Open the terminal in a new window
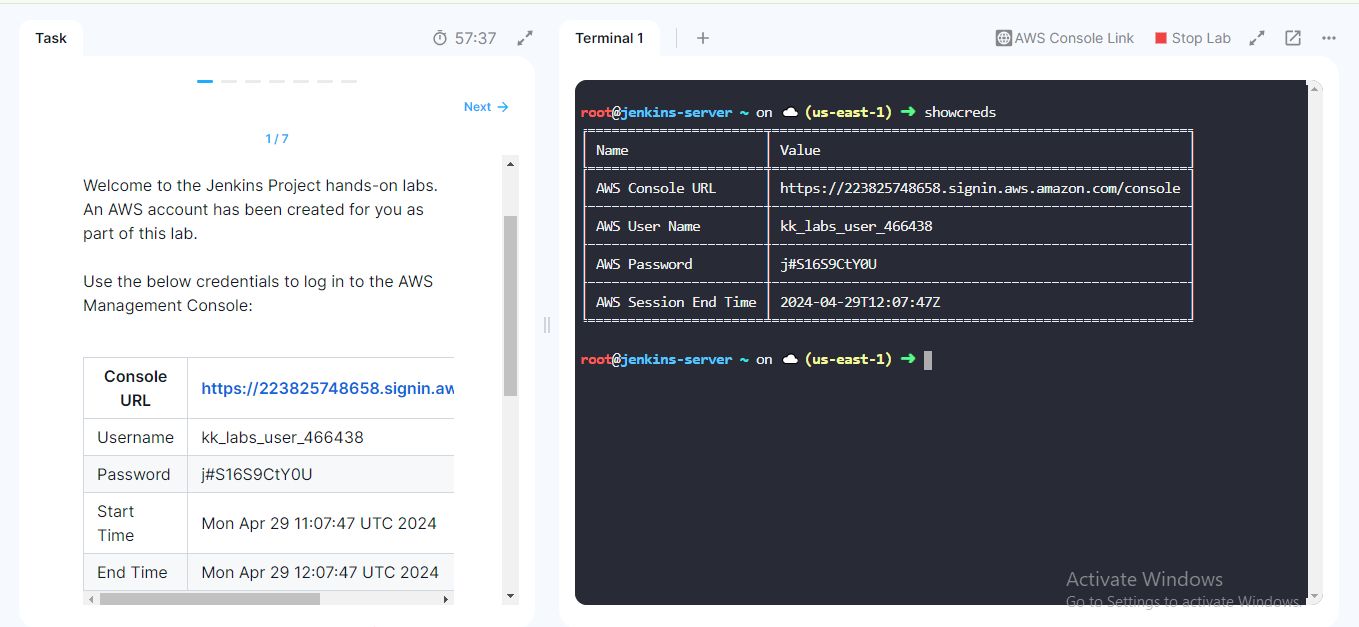Viewport: 1359px width, 627px height. click(x=1292, y=37)
